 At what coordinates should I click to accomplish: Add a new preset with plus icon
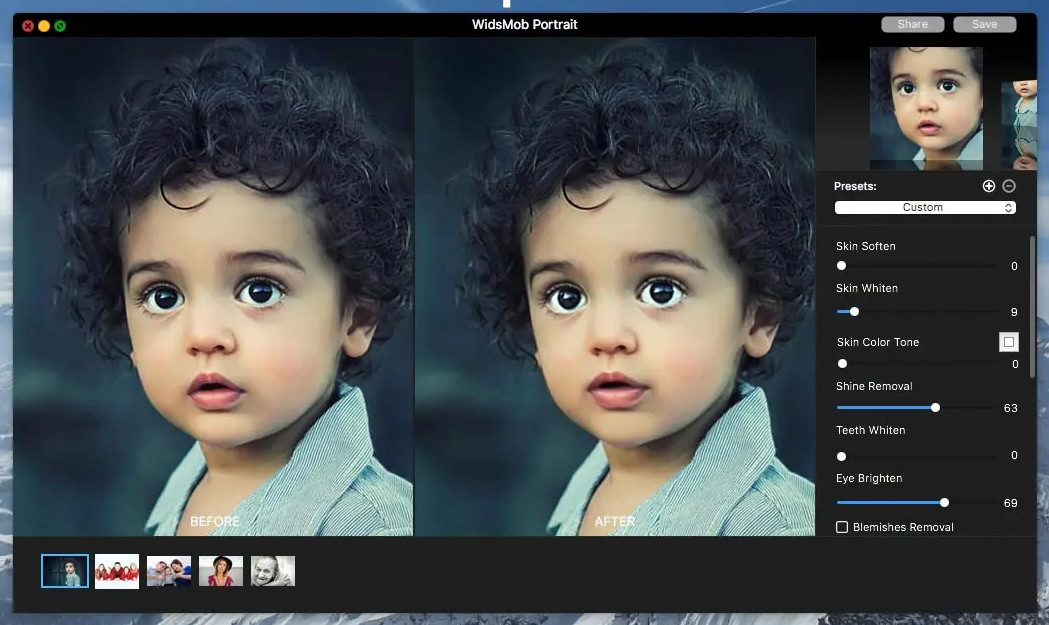tap(988, 186)
